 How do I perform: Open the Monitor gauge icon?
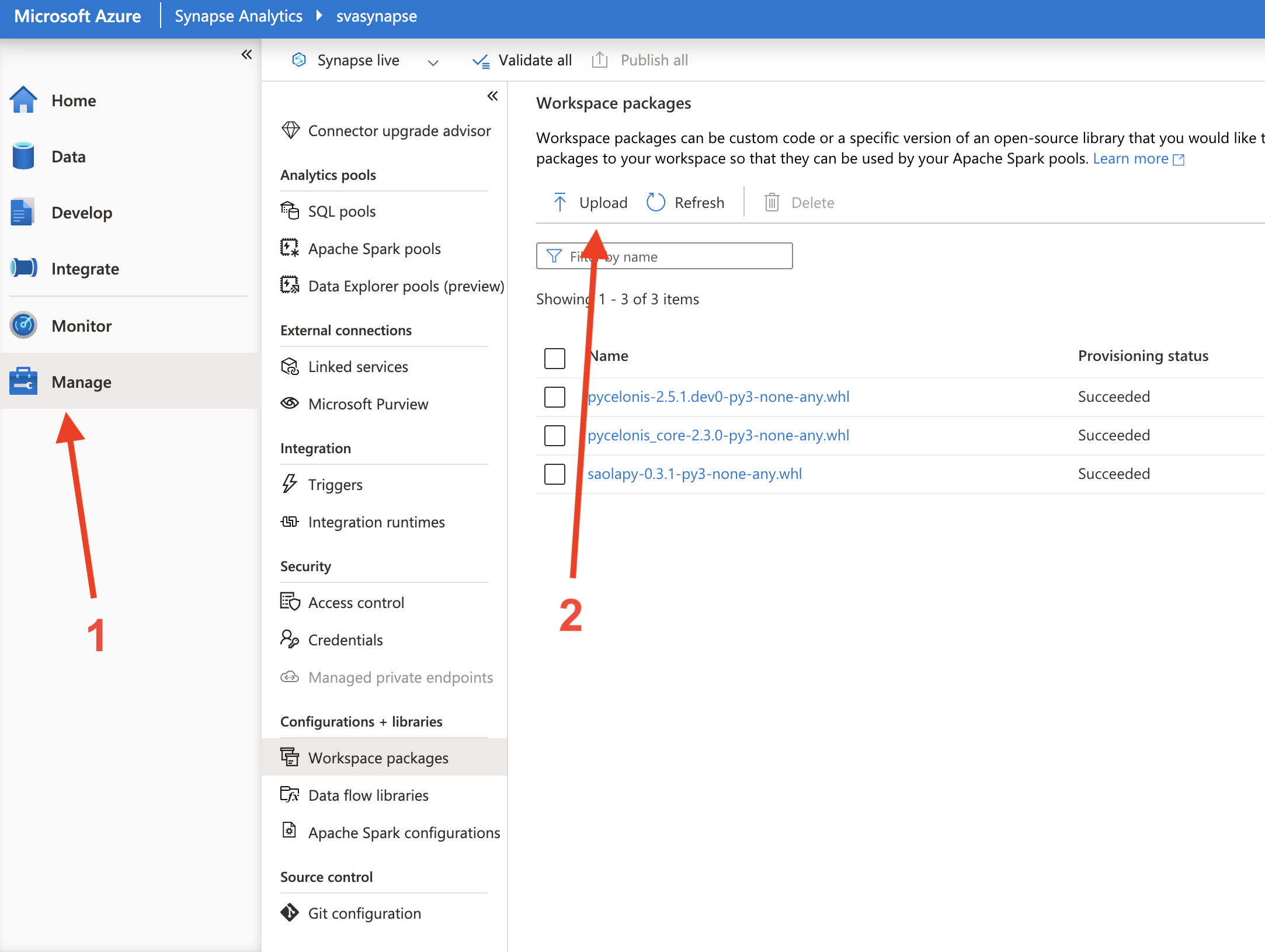pos(23,325)
